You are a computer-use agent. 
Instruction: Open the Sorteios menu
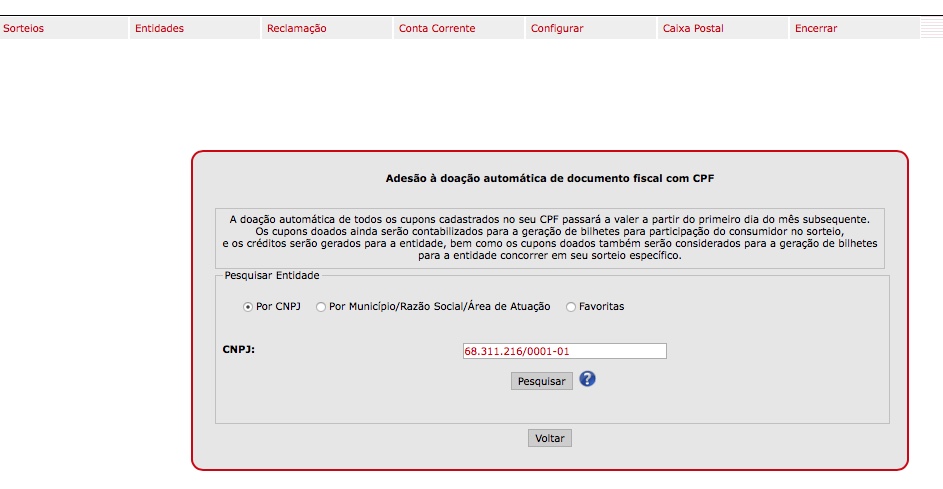click(x=24, y=29)
